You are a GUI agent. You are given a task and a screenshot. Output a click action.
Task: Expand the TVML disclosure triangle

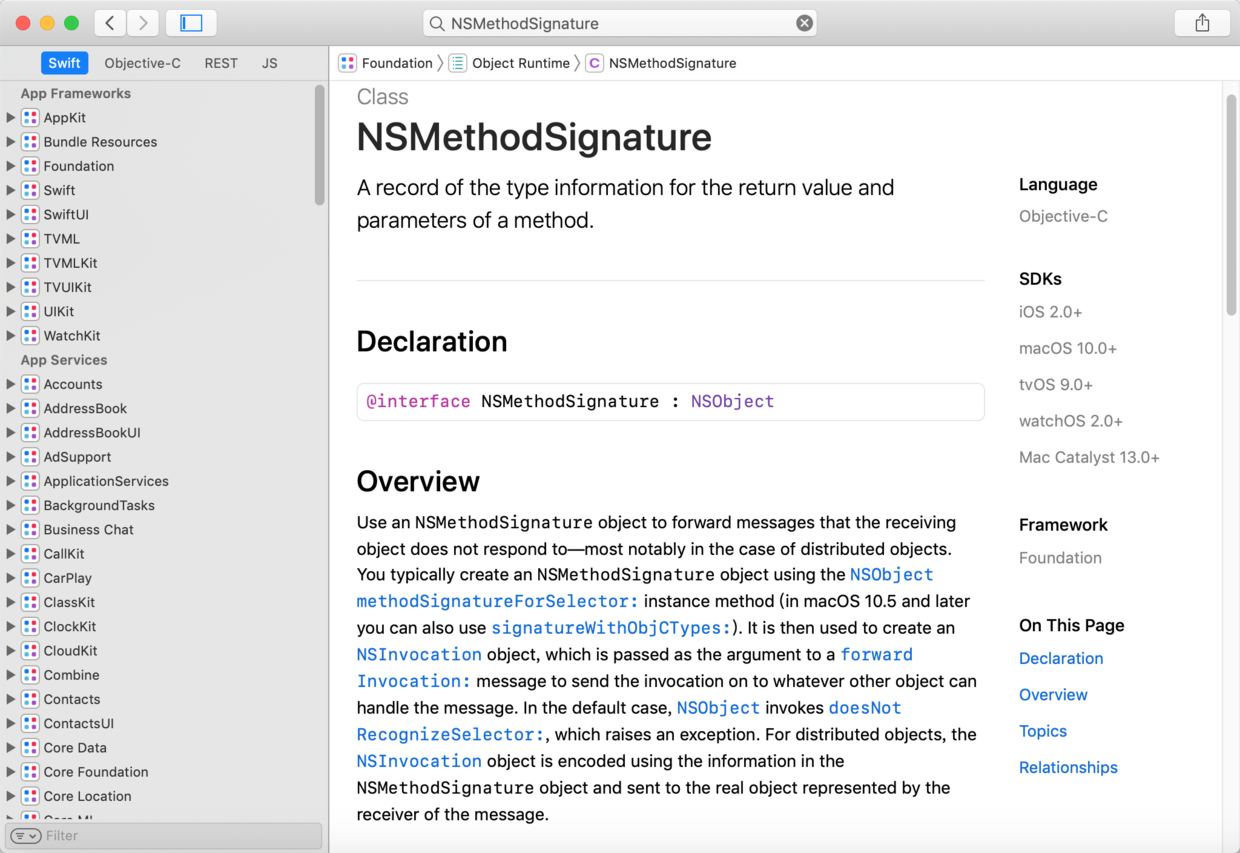coord(11,239)
